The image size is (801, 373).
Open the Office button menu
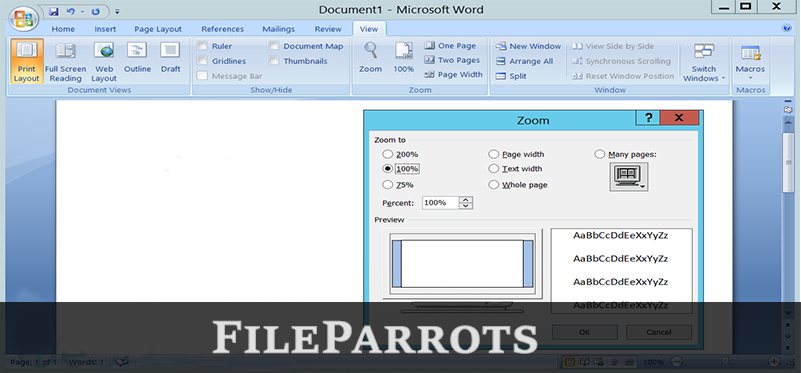coord(23,18)
